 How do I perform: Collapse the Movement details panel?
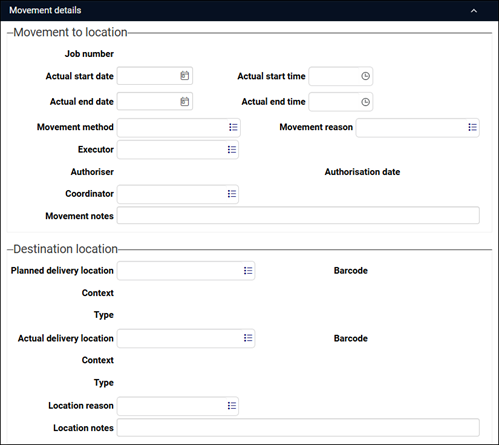pyautogui.click(x=474, y=11)
